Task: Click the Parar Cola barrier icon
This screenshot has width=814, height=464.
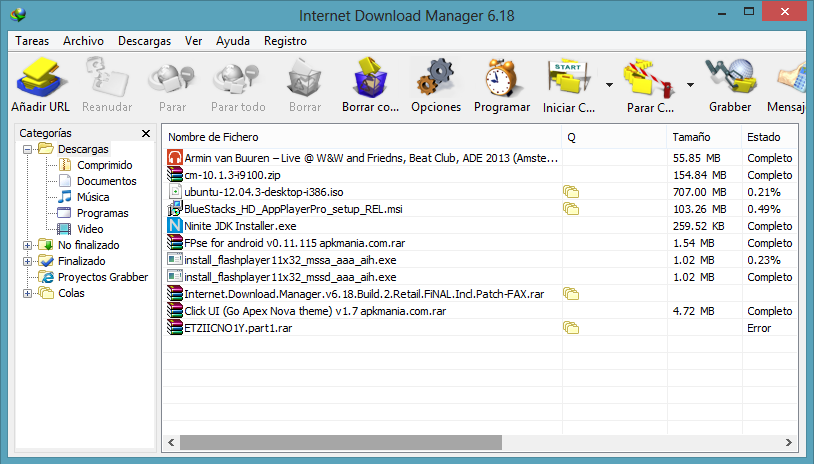Action: point(649,79)
